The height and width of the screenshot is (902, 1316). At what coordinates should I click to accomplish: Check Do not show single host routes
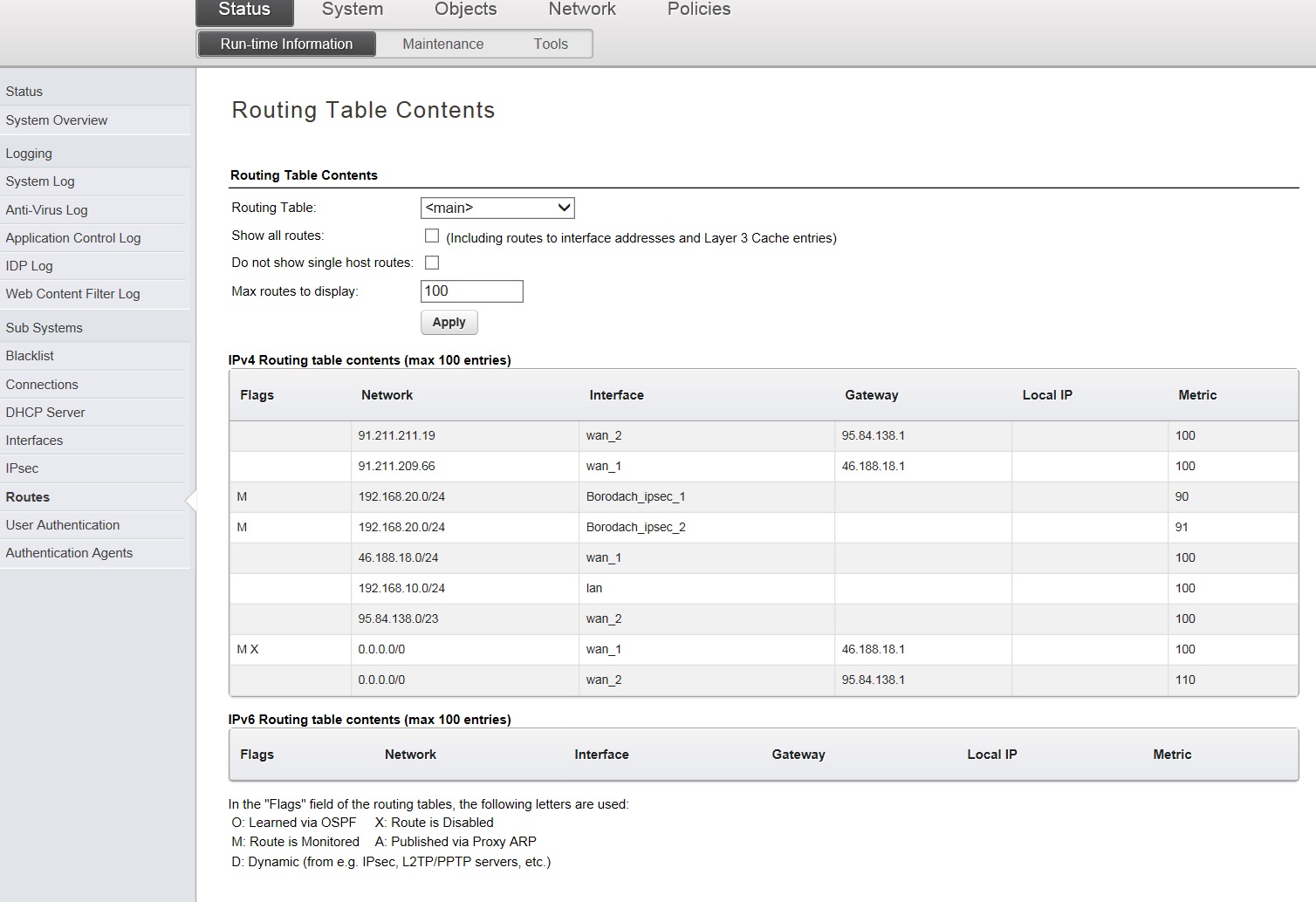click(x=432, y=263)
